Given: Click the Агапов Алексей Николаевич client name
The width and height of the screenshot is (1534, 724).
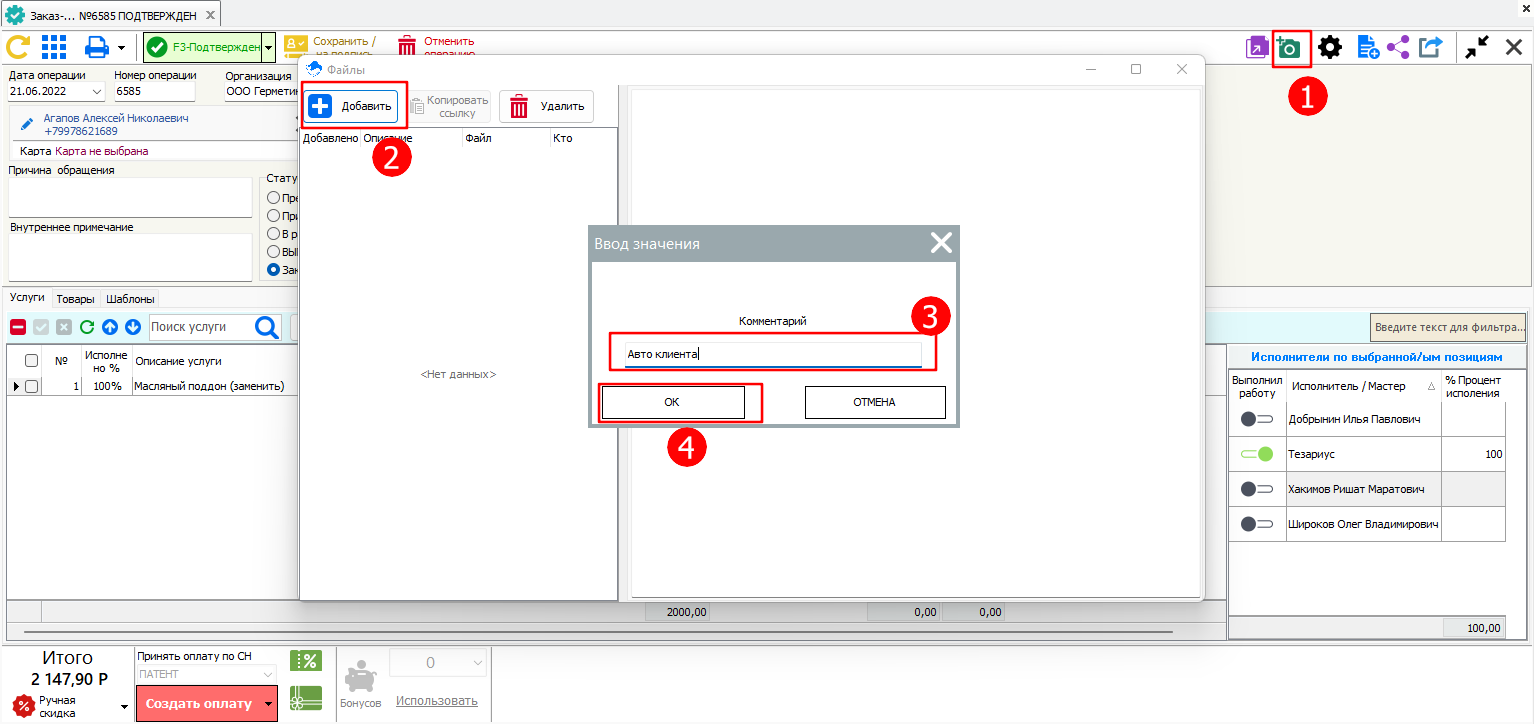Looking at the screenshot, I should pyautogui.click(x=116, y=118).
